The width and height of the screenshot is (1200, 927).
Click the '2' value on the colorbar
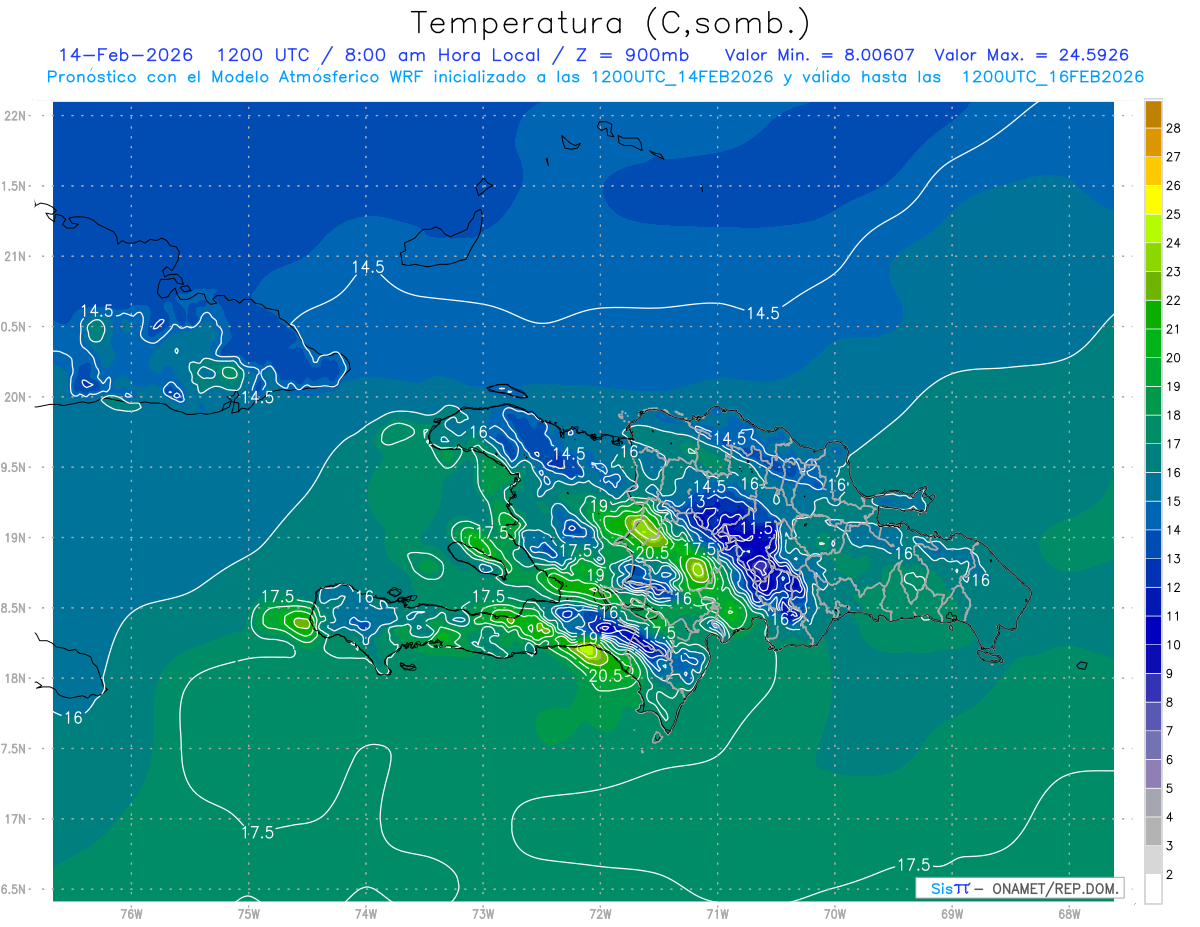pos(1170,875)
